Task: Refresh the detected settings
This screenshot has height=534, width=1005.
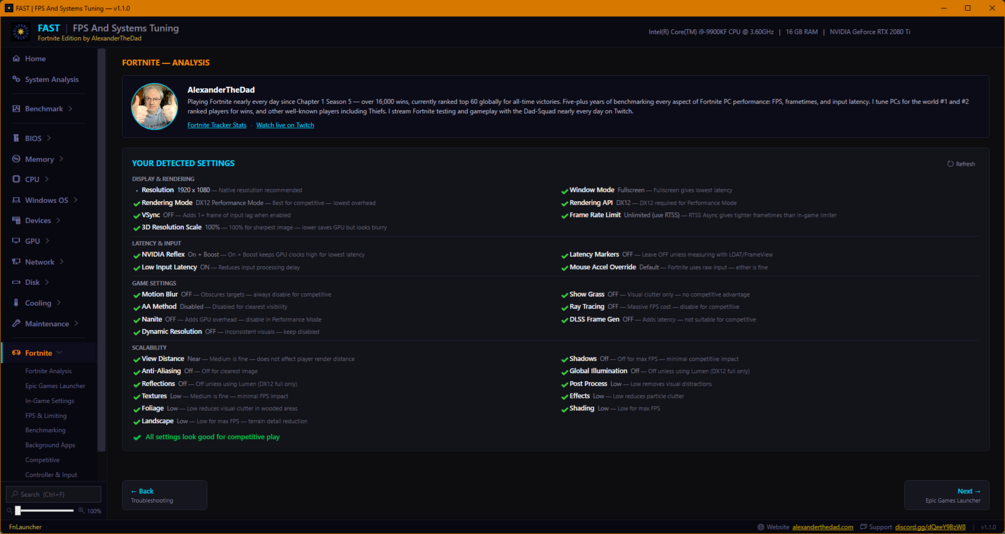Action: (x=961, y=164)
